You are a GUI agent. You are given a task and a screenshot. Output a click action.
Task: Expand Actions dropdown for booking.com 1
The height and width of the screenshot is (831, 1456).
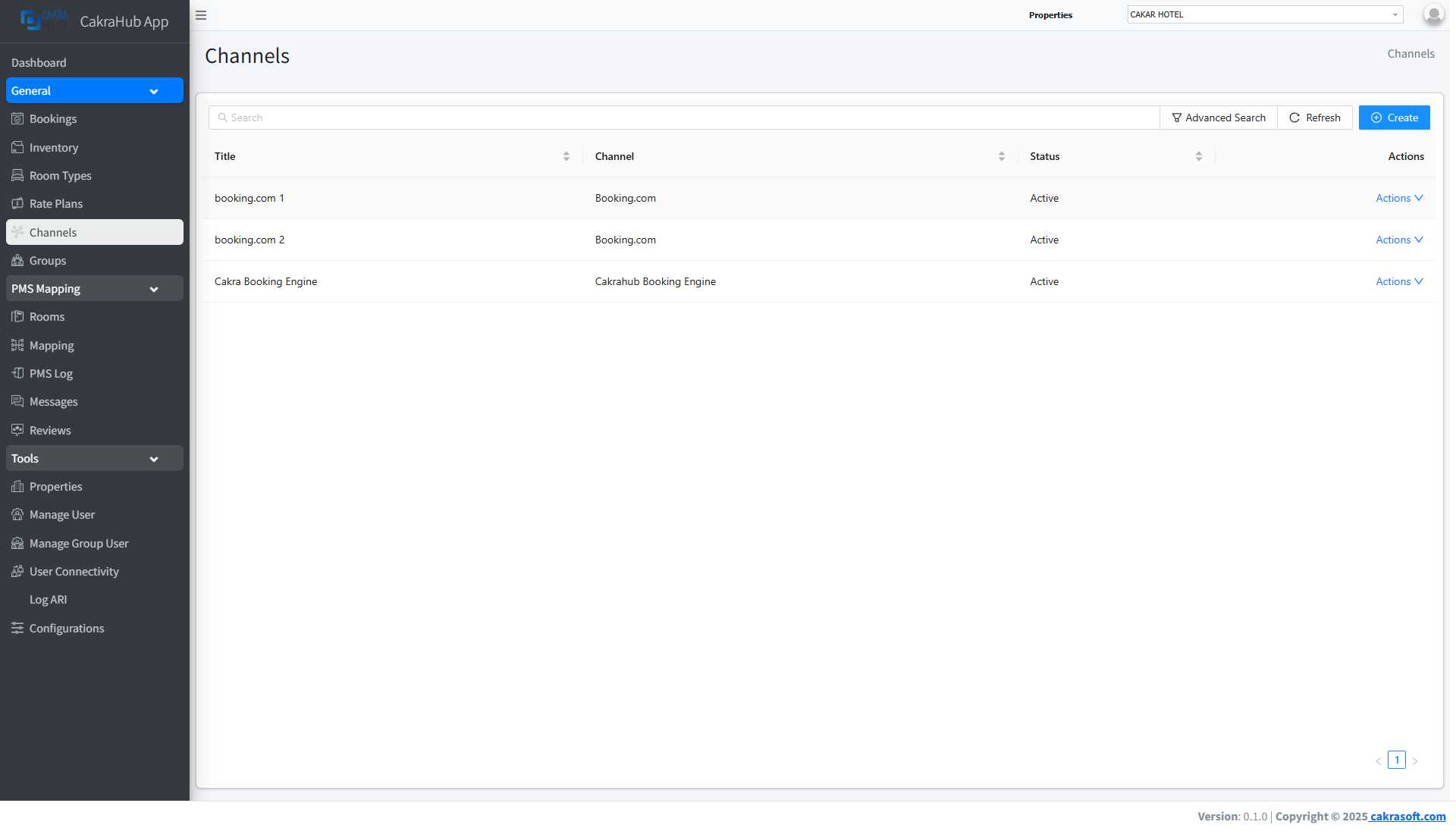(1398, 198)
